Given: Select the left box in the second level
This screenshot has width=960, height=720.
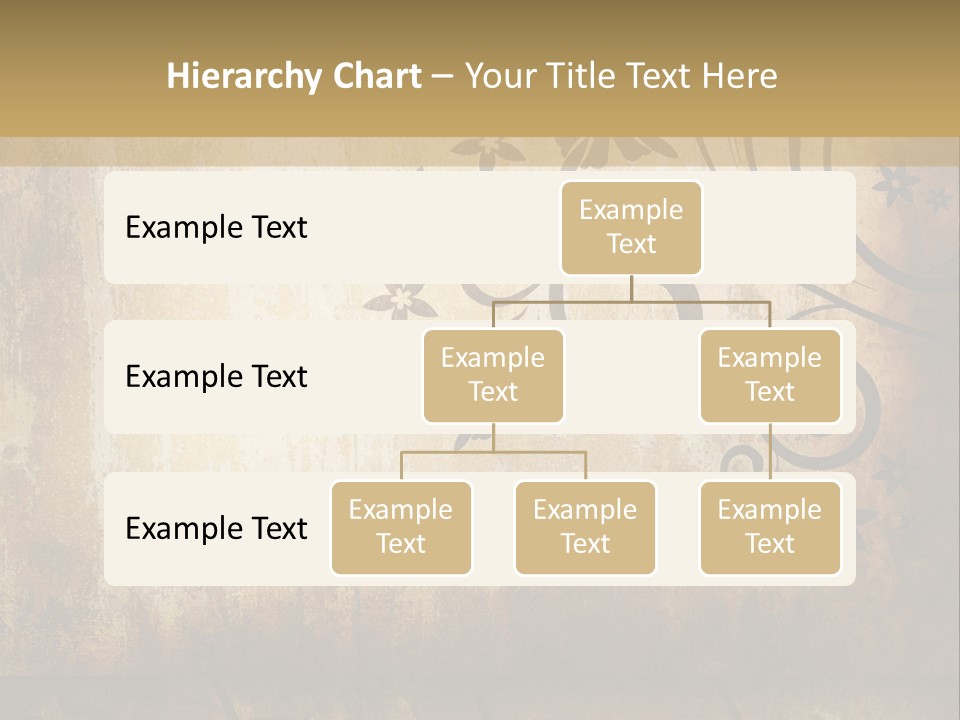Looking at the screenshot, I should point(493,375).
